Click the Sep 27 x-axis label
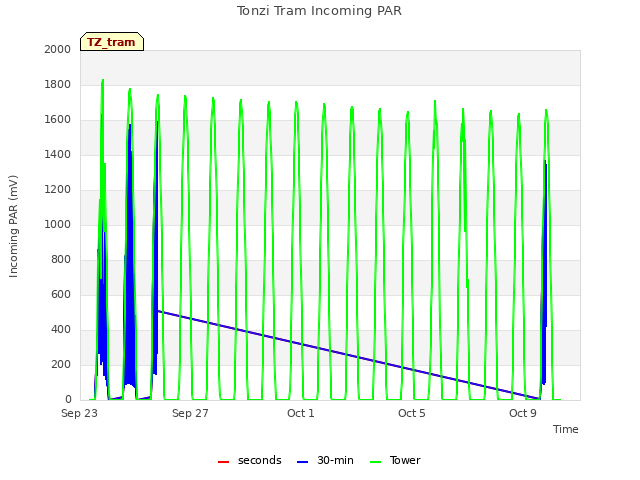The width and height of the screenshot is (640, 480). pos(190,413)
